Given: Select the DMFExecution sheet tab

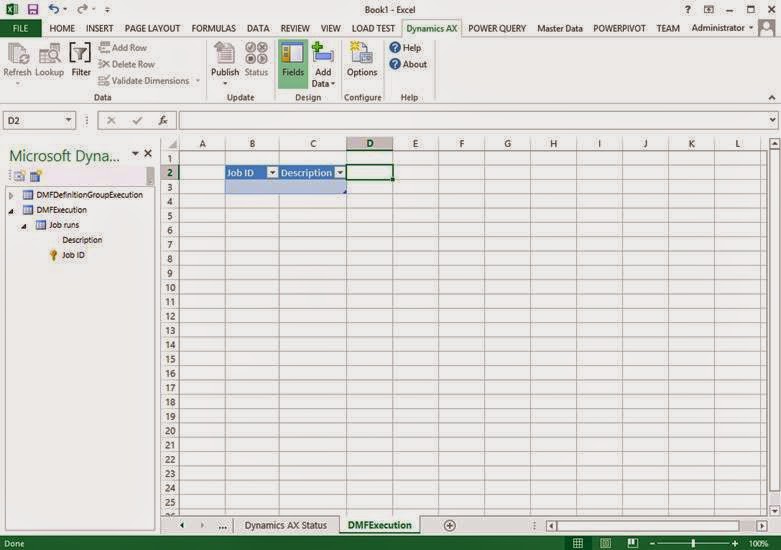Looking at the screenshot, I should pyautogui.click(x=380, y=525).
